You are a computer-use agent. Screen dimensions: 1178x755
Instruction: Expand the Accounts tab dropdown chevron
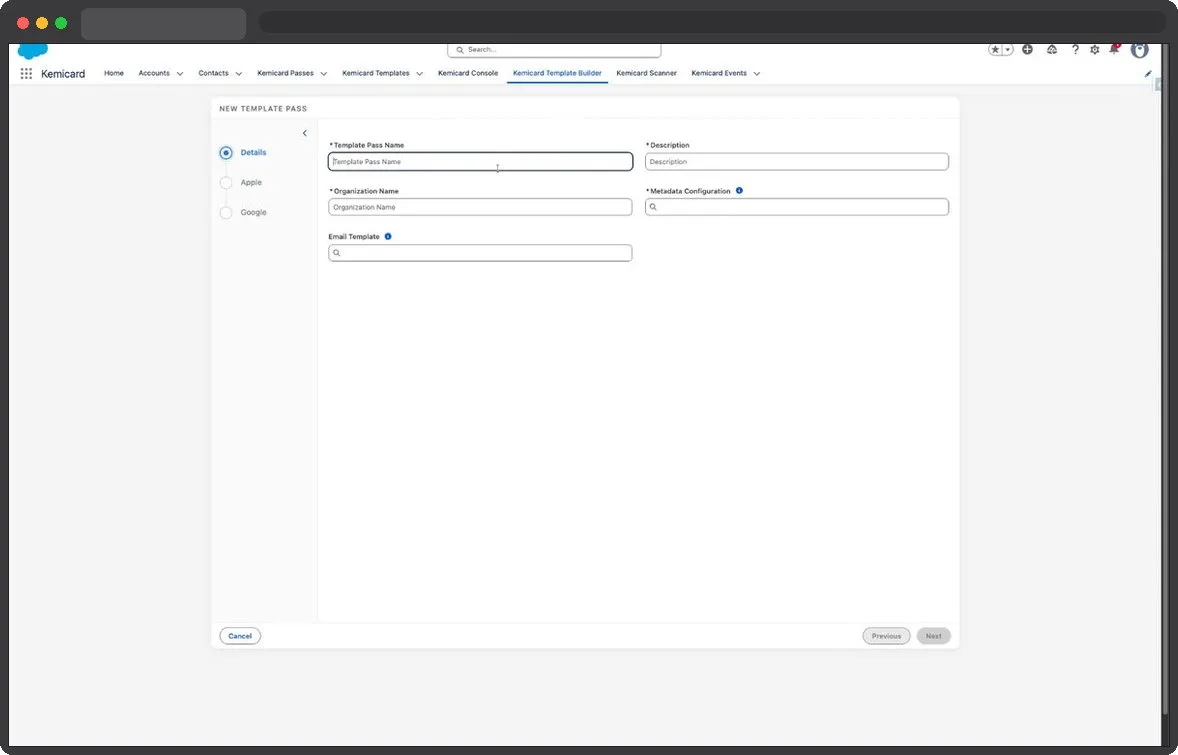pyautogui.click(x=180, y=74)
